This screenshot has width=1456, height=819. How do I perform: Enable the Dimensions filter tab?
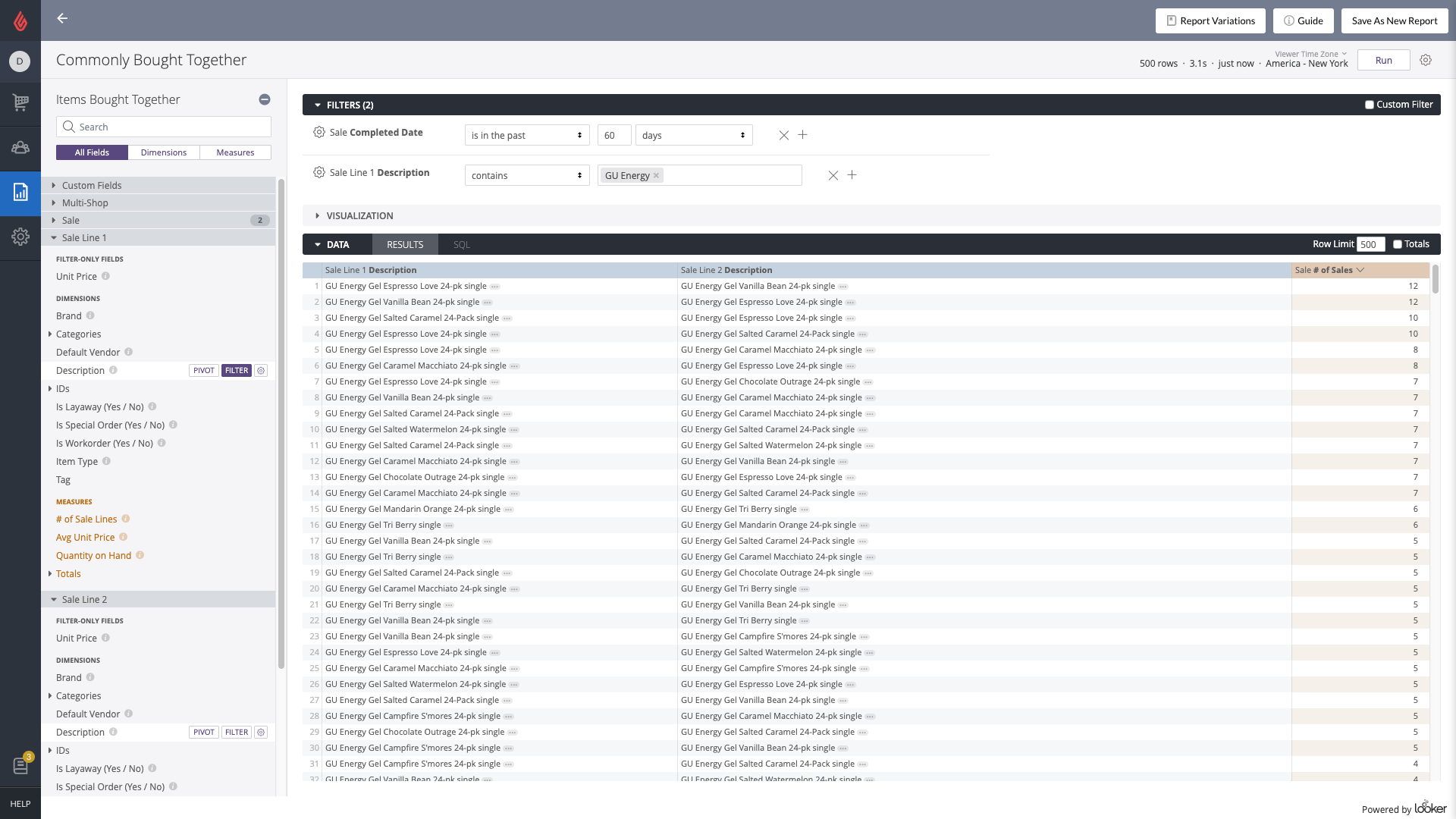click(163, 152)
